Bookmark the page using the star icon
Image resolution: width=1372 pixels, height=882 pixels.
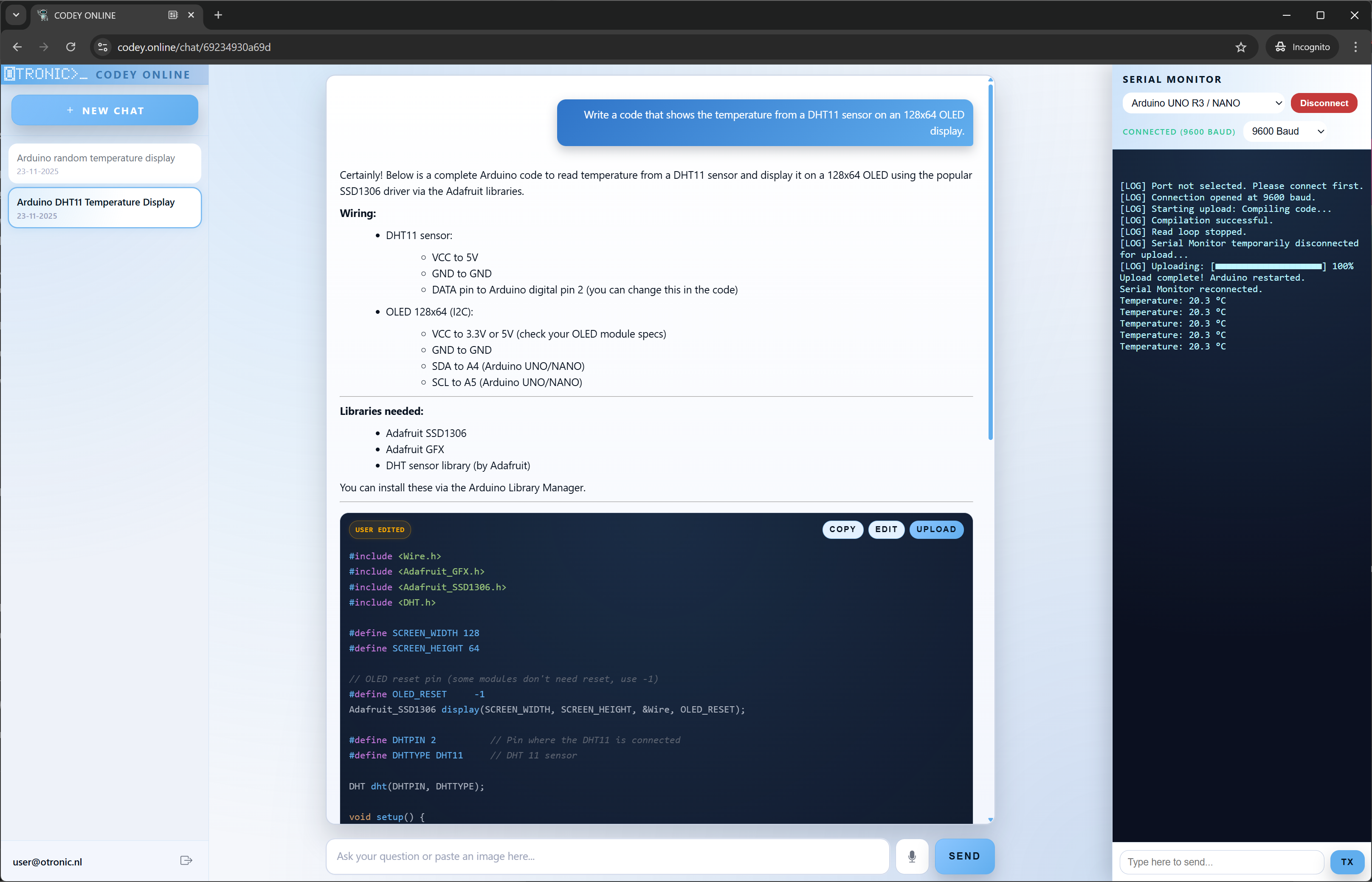1241,47
